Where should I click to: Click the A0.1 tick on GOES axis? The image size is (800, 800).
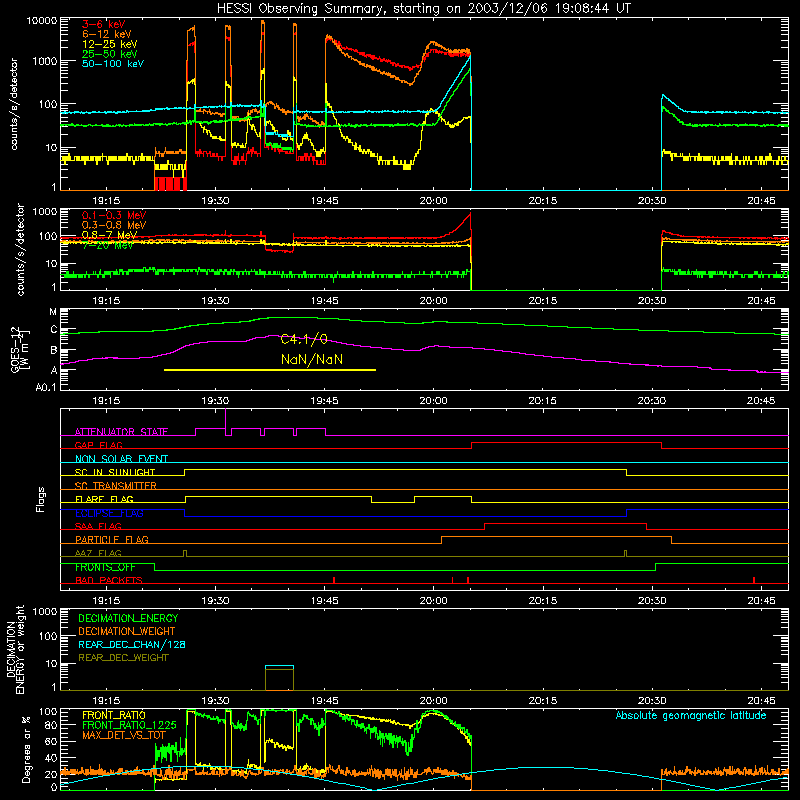point(46,388)
